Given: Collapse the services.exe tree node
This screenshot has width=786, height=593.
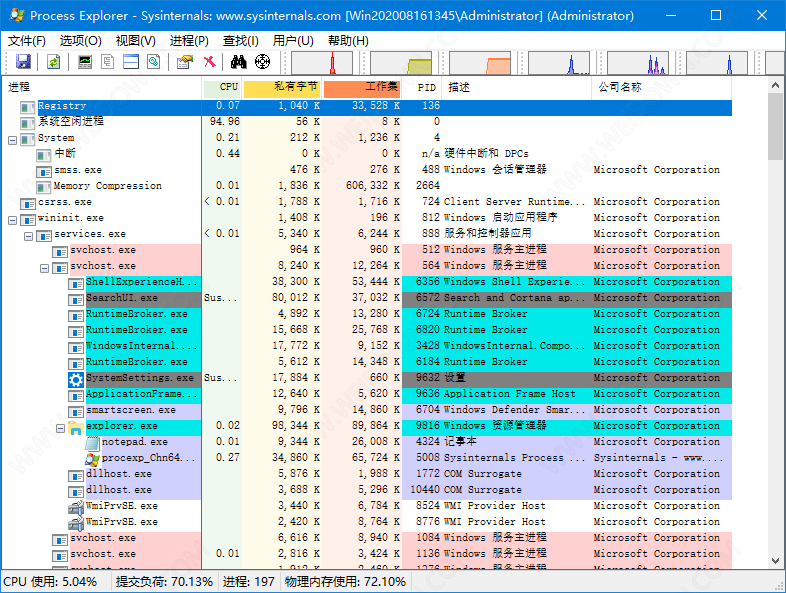Looking at the screenshot, I should [29, 236].
